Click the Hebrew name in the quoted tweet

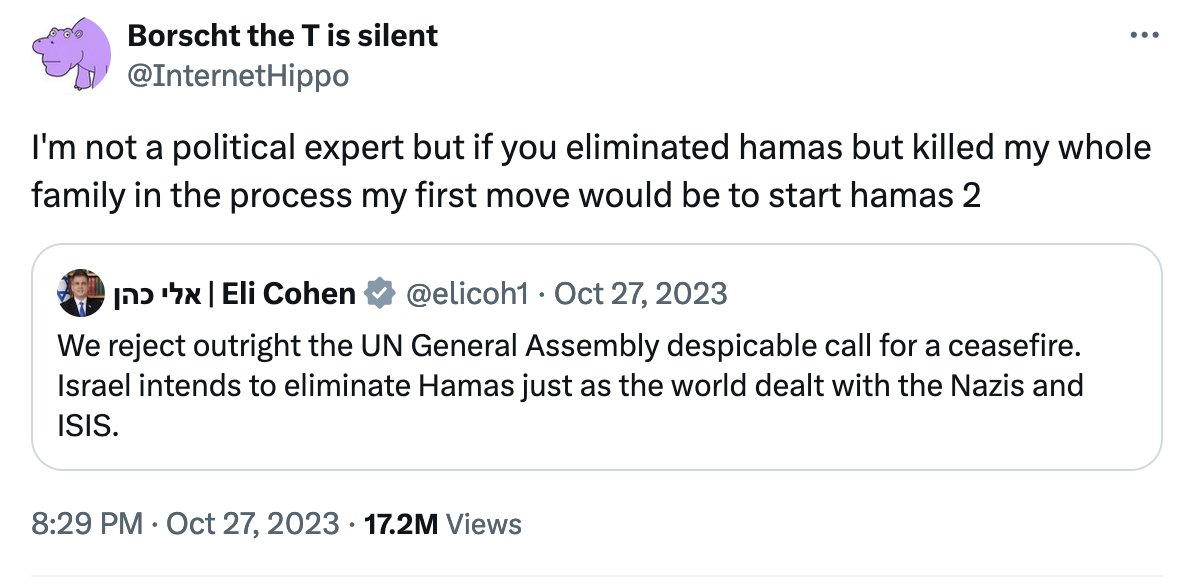[158, 294]
